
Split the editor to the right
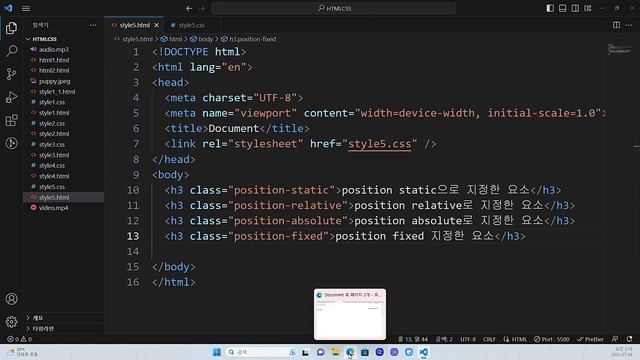[x=616, y=25]
